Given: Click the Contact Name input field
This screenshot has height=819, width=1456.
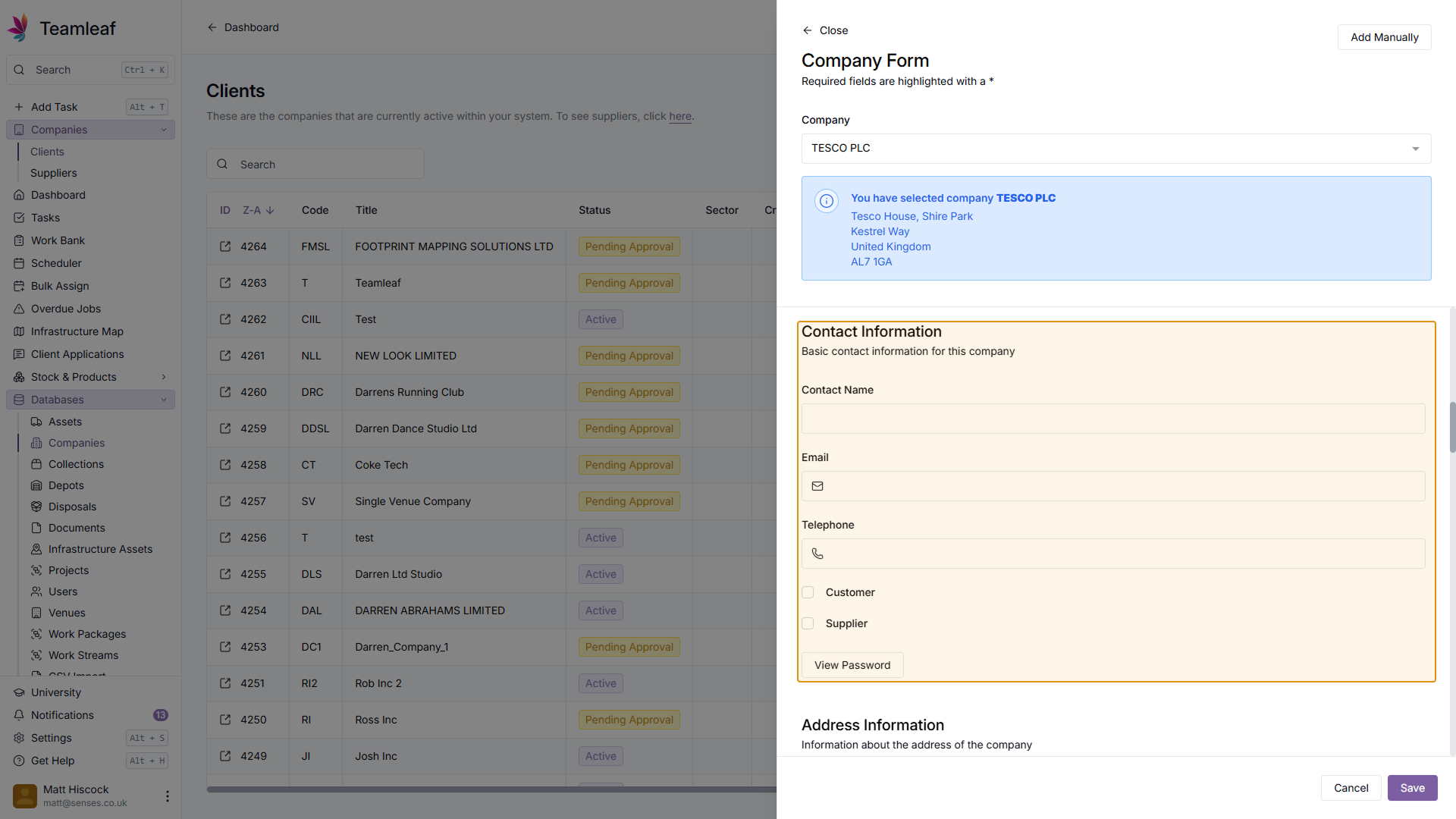Looking at the screenshot, I should [x=1112, y=419].
